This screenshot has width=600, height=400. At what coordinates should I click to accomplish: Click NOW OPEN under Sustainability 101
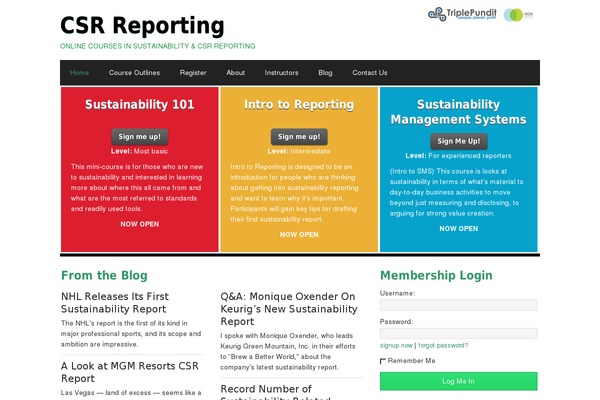pos(140,224)
